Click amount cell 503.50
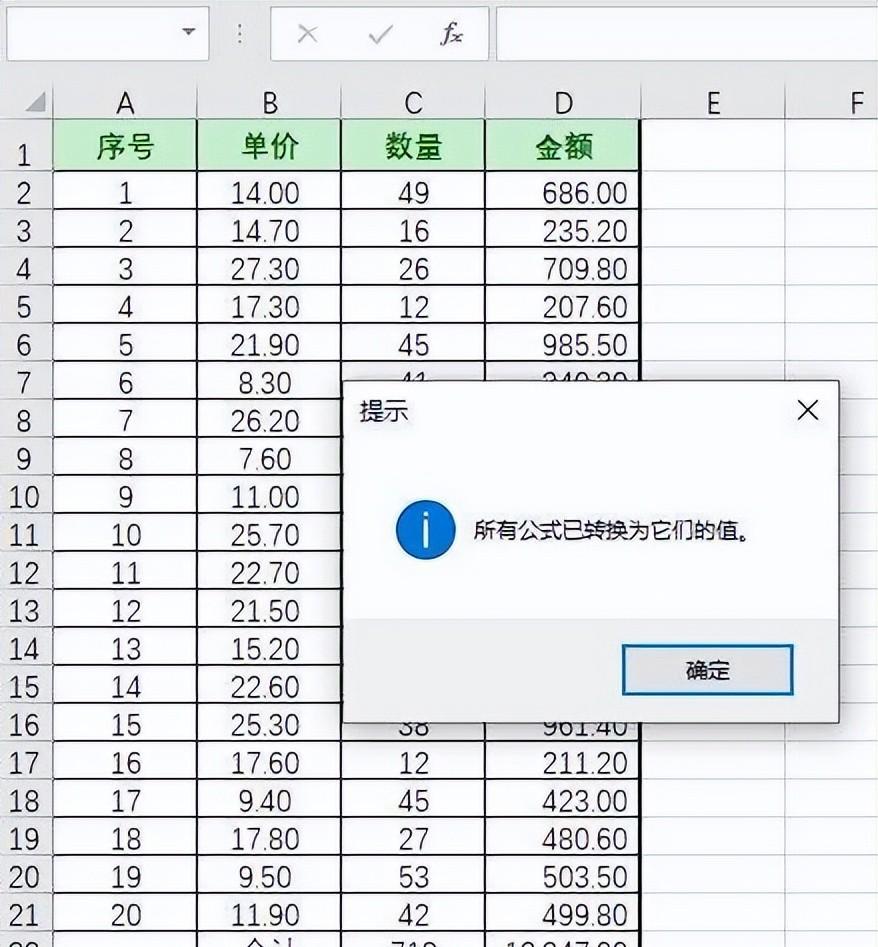878x947 pixels. tap(562, 876)
